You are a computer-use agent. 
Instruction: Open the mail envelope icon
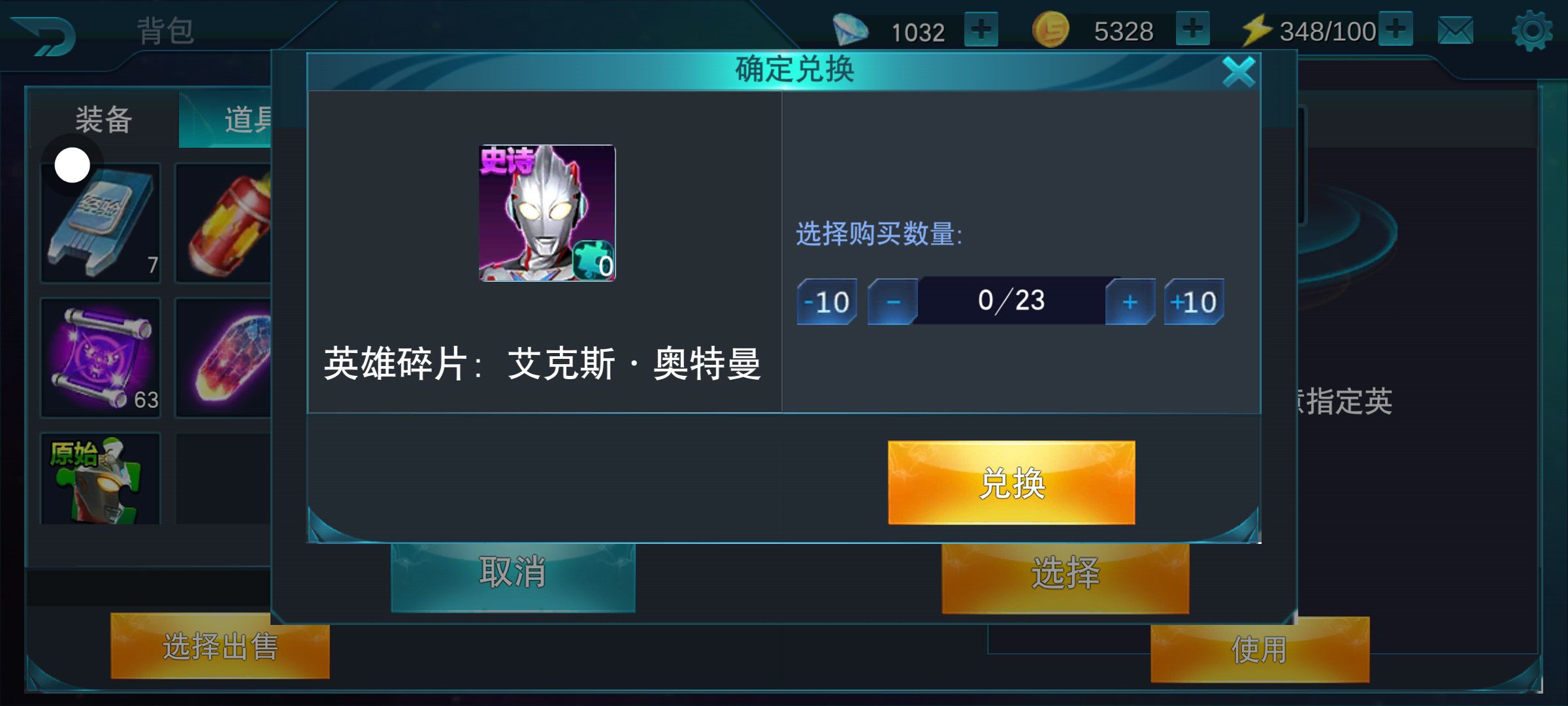[x=1456, y=31]
